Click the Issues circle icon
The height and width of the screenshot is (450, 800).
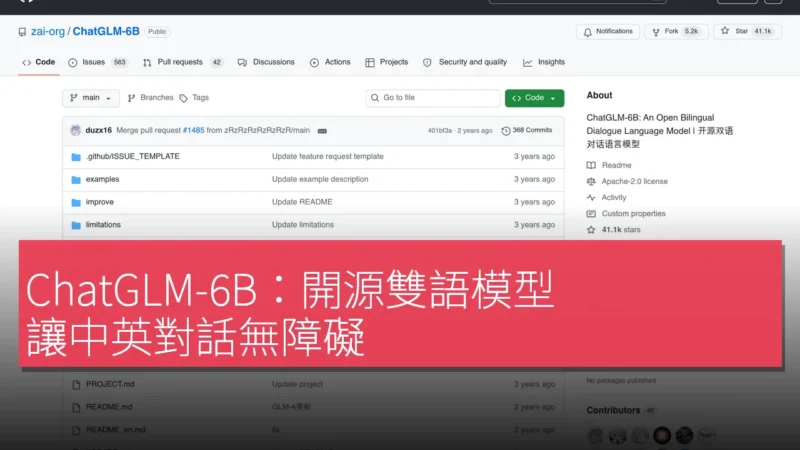tap(73, 63)
